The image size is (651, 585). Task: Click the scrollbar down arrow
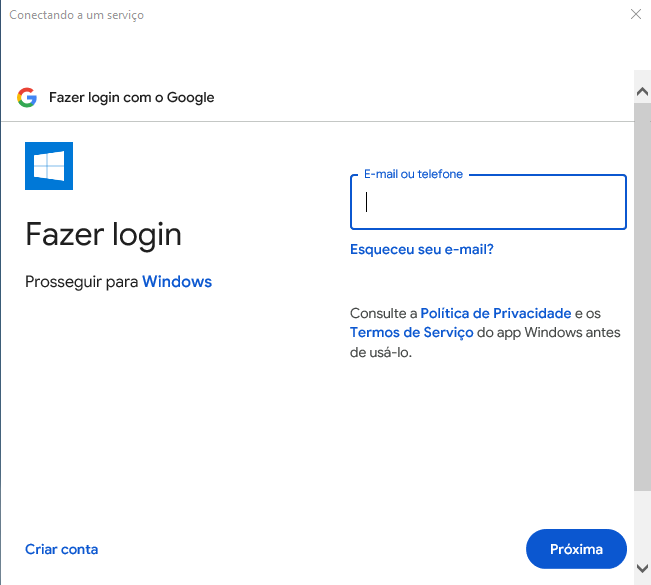point(642,568)
